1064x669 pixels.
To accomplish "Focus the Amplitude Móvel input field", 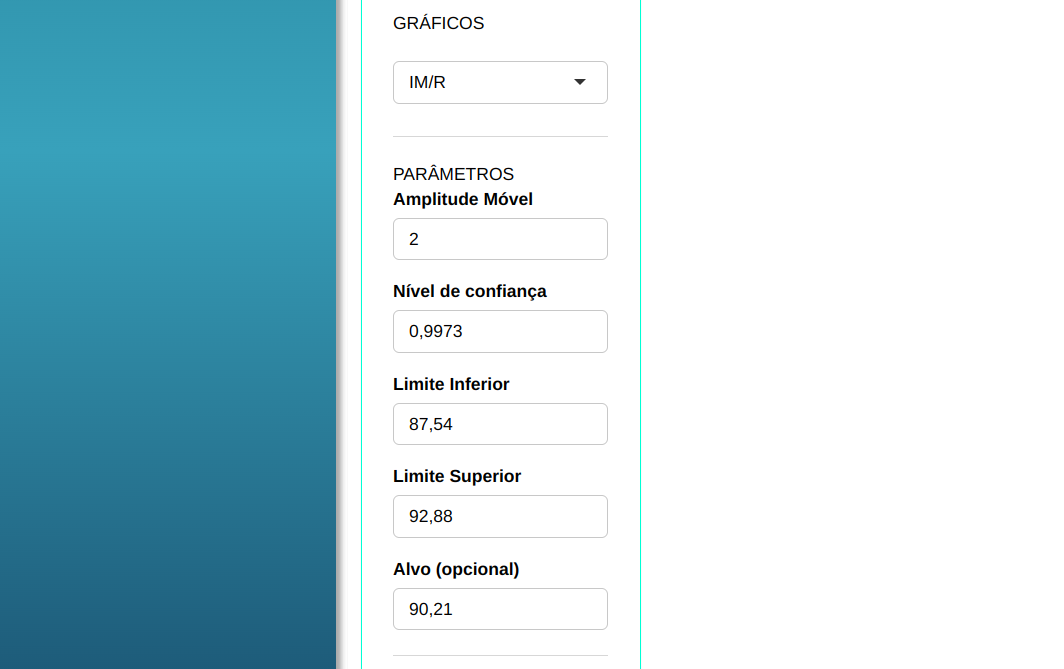I will (x=500, y=239).
